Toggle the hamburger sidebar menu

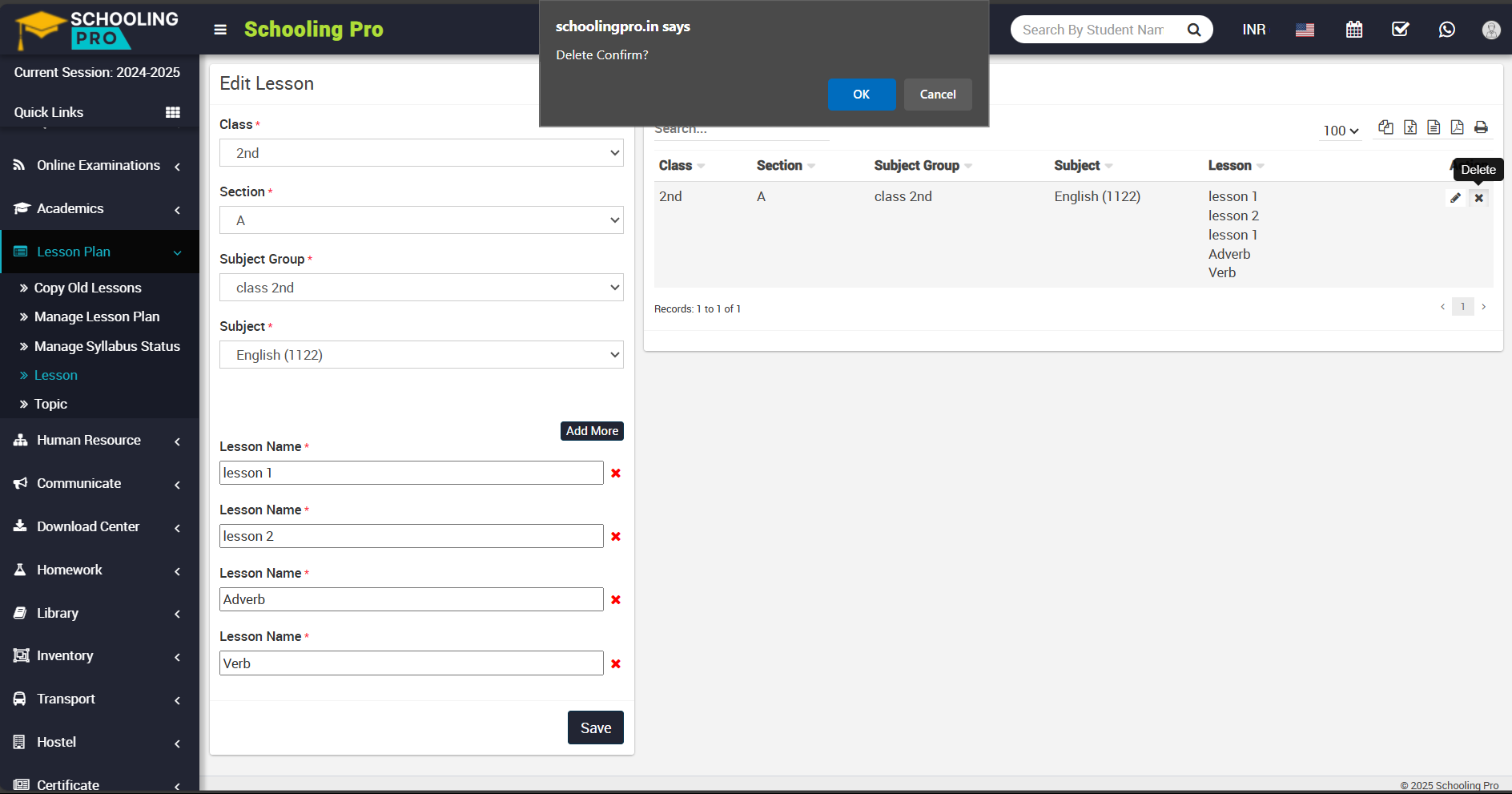[220, 30]
